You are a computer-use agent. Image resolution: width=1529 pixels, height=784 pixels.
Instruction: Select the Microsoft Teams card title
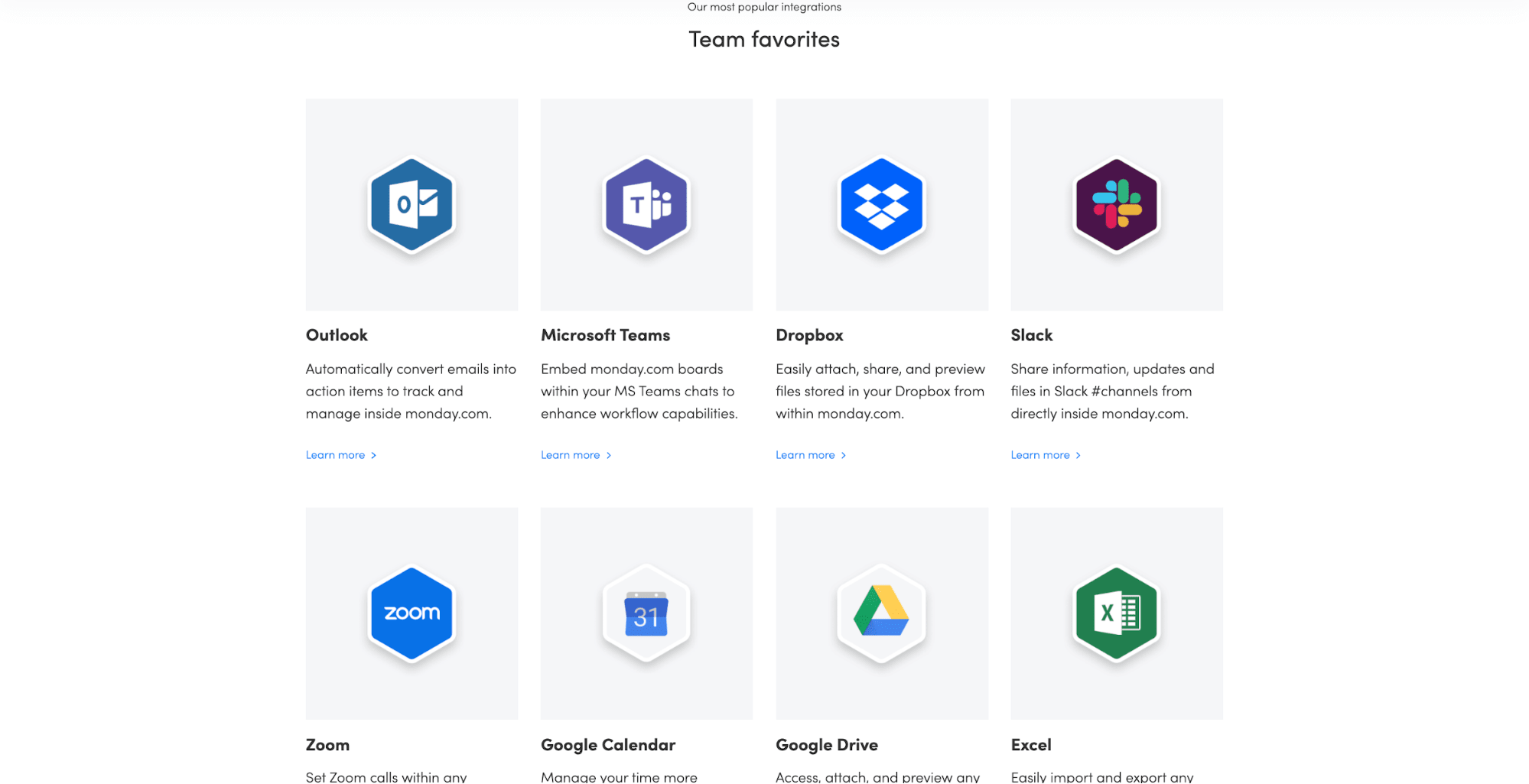pos(605,335)
